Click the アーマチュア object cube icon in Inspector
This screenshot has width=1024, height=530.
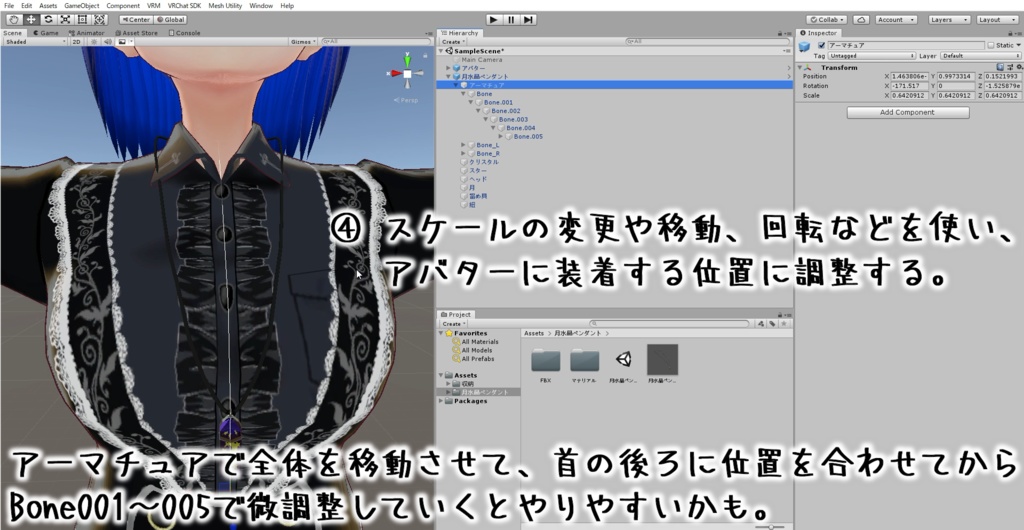coord(806,46)
